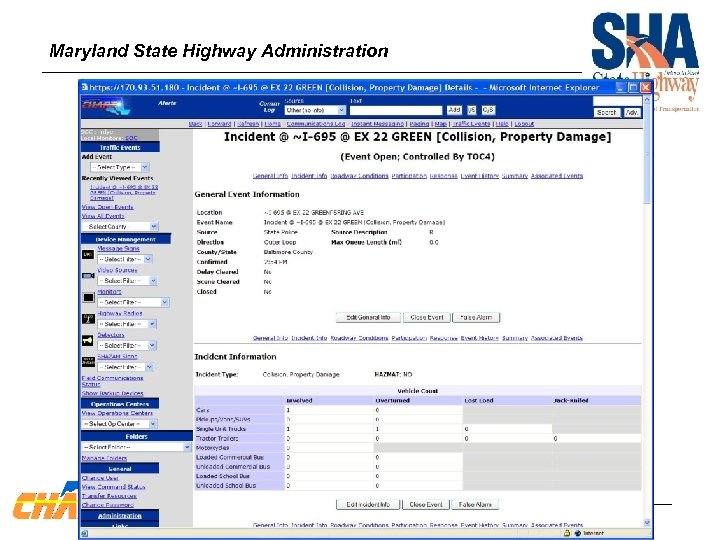
Task: Click the recently viewed I-695 incident link
Action: [x=124, y=192]
